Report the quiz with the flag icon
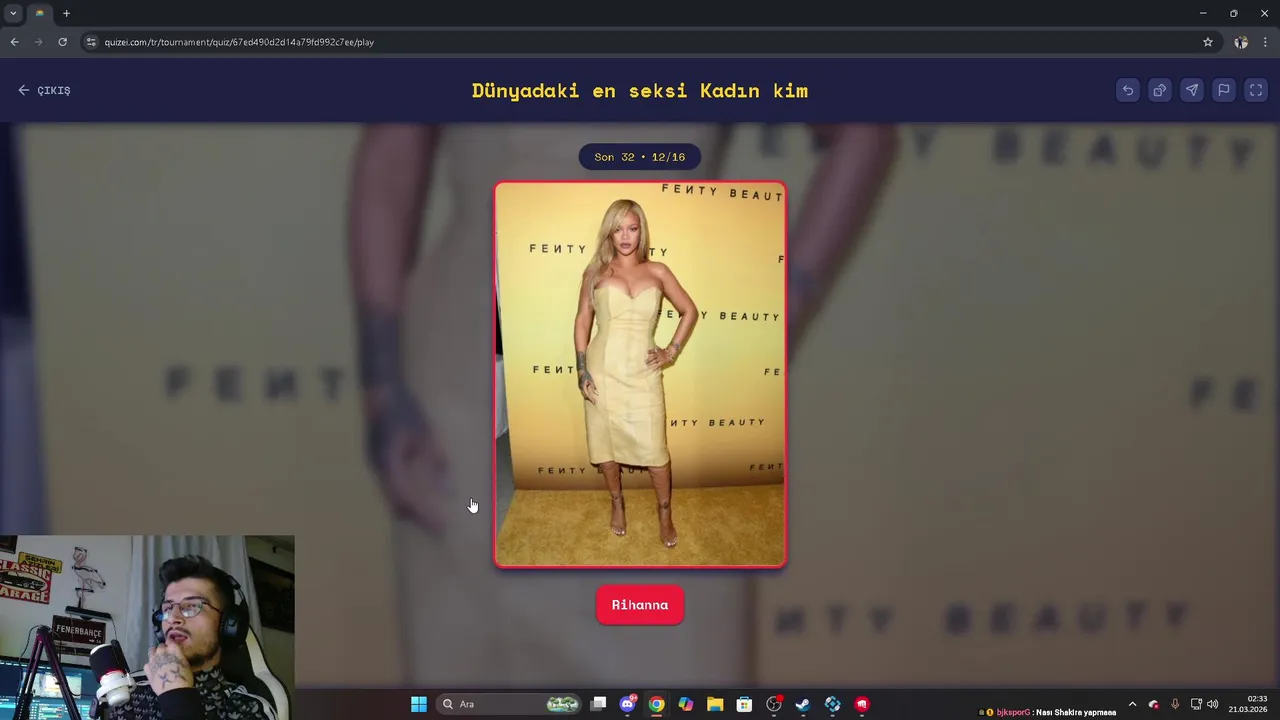1280x720 pixels. [x=1224, y=90]
